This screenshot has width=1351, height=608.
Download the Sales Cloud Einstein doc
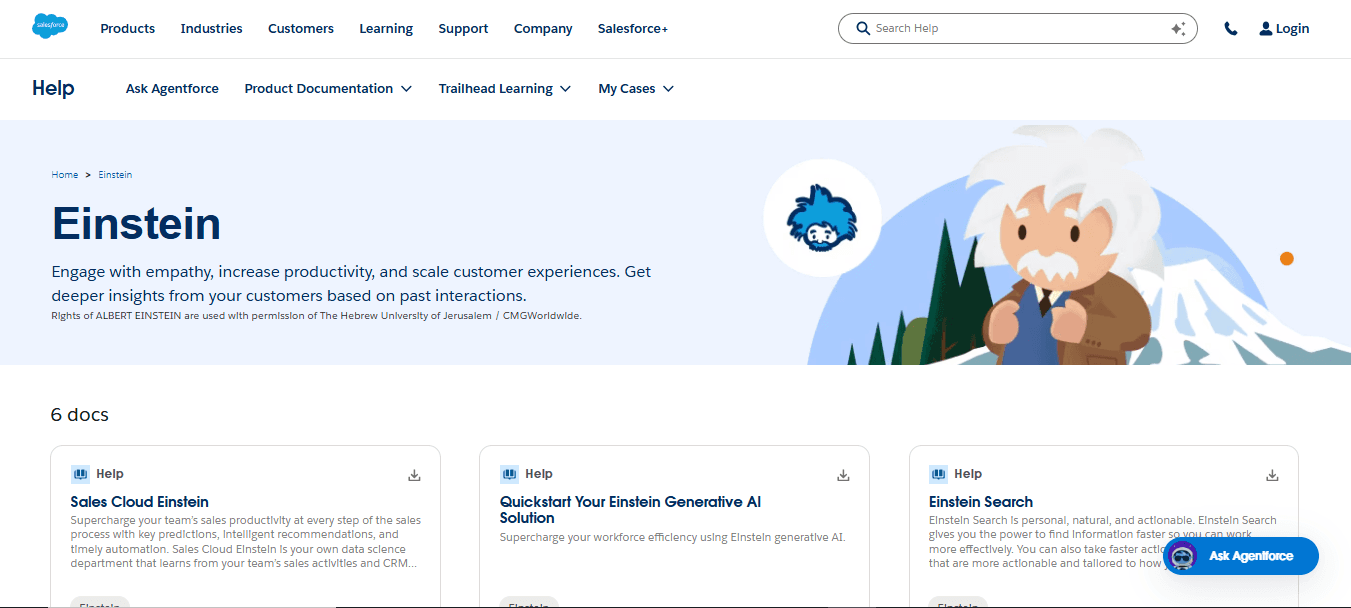click(x=414, y=475)
